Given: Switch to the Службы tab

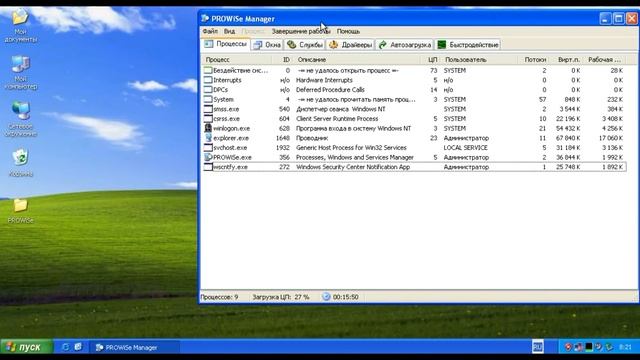Looking at the screenshot, I should coord(305,45).
